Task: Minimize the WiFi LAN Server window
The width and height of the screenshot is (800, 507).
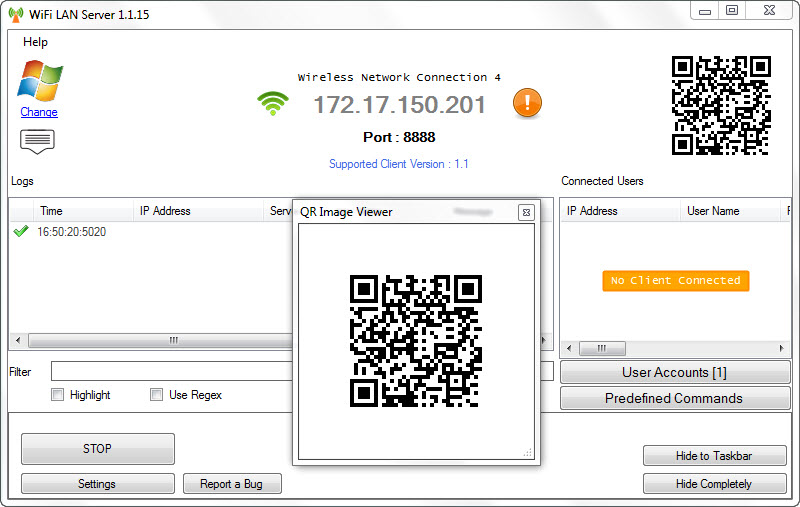Action: pyautogui.click(x=705, y=11)
